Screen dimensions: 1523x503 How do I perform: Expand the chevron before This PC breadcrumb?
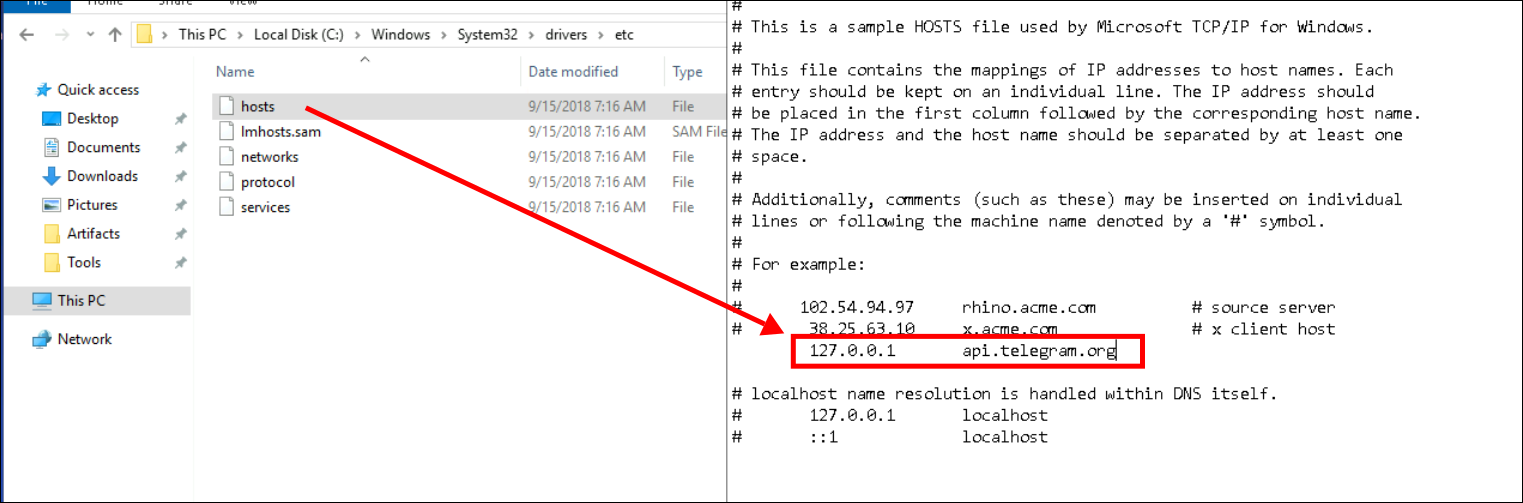[167, 35]
